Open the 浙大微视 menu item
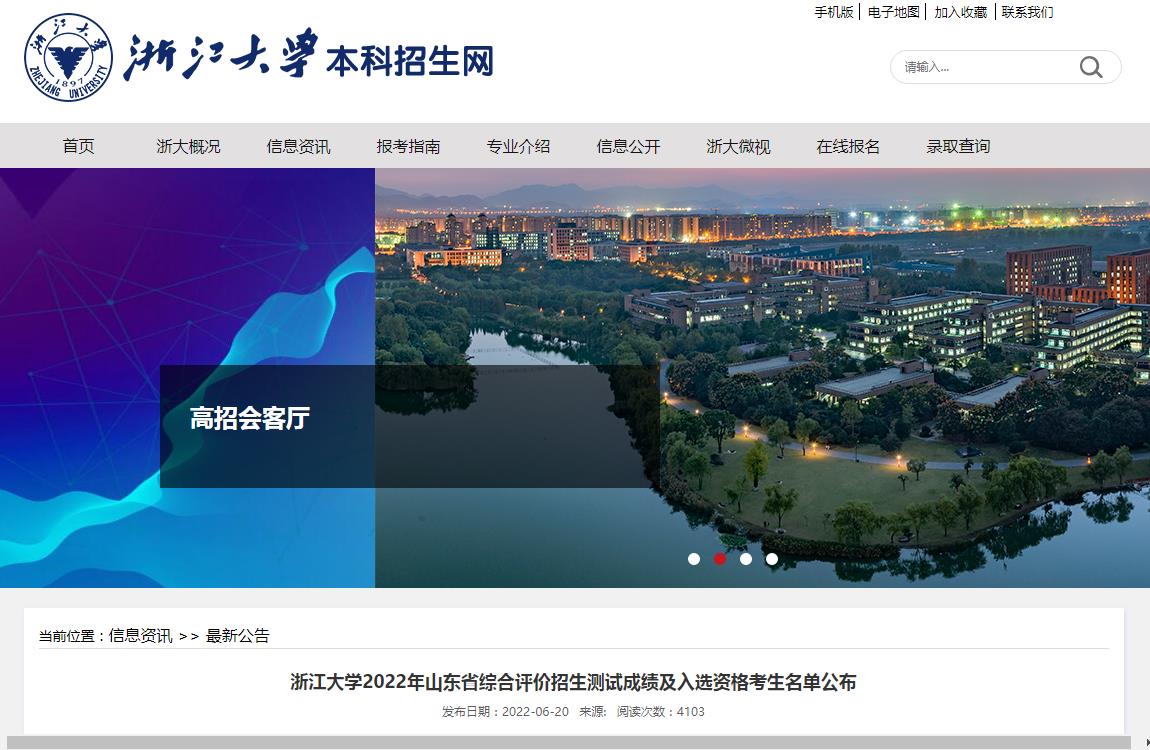1150x750 pixels. 739,146
